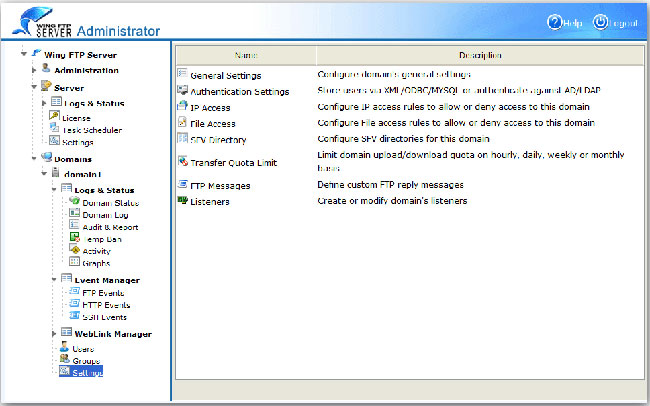Expand the Administration tree node
The width and height of the screenshot is (650, 406).
(x=34, y=70)
